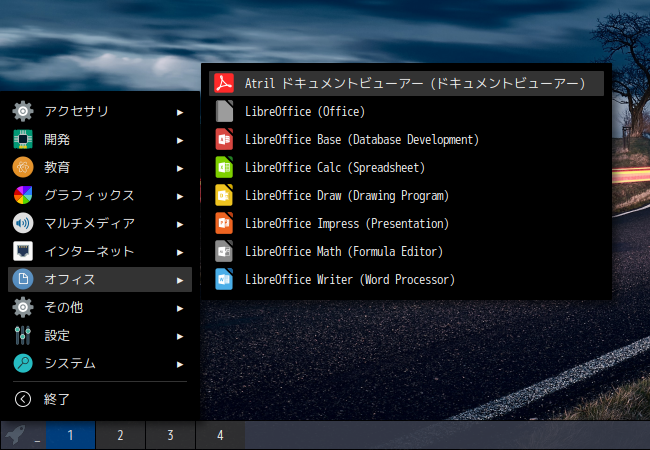Click the magnifier icon beside システム

point(23,363)
